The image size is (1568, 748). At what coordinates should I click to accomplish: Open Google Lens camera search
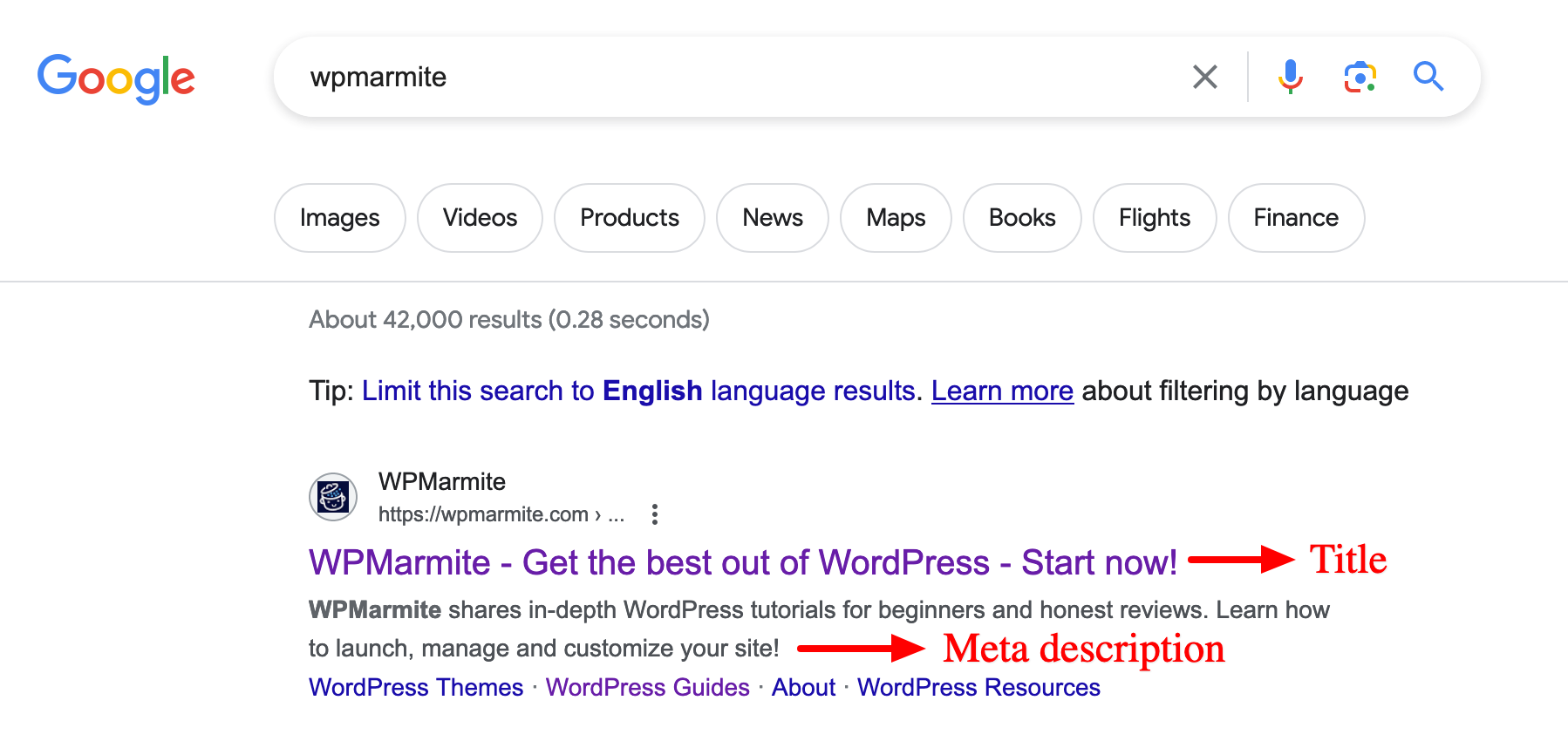(1359, 77)
